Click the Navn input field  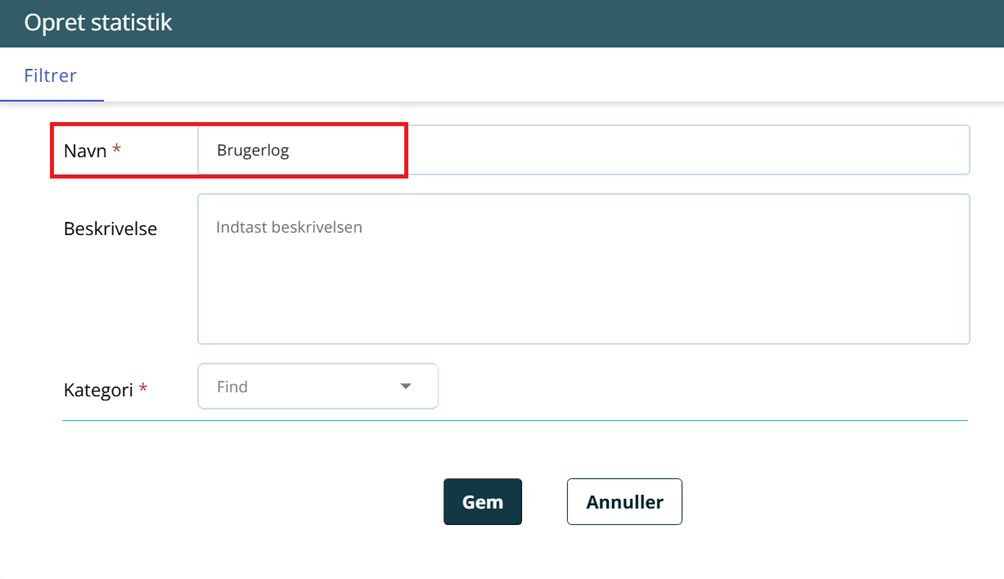[x=583, y=150]
